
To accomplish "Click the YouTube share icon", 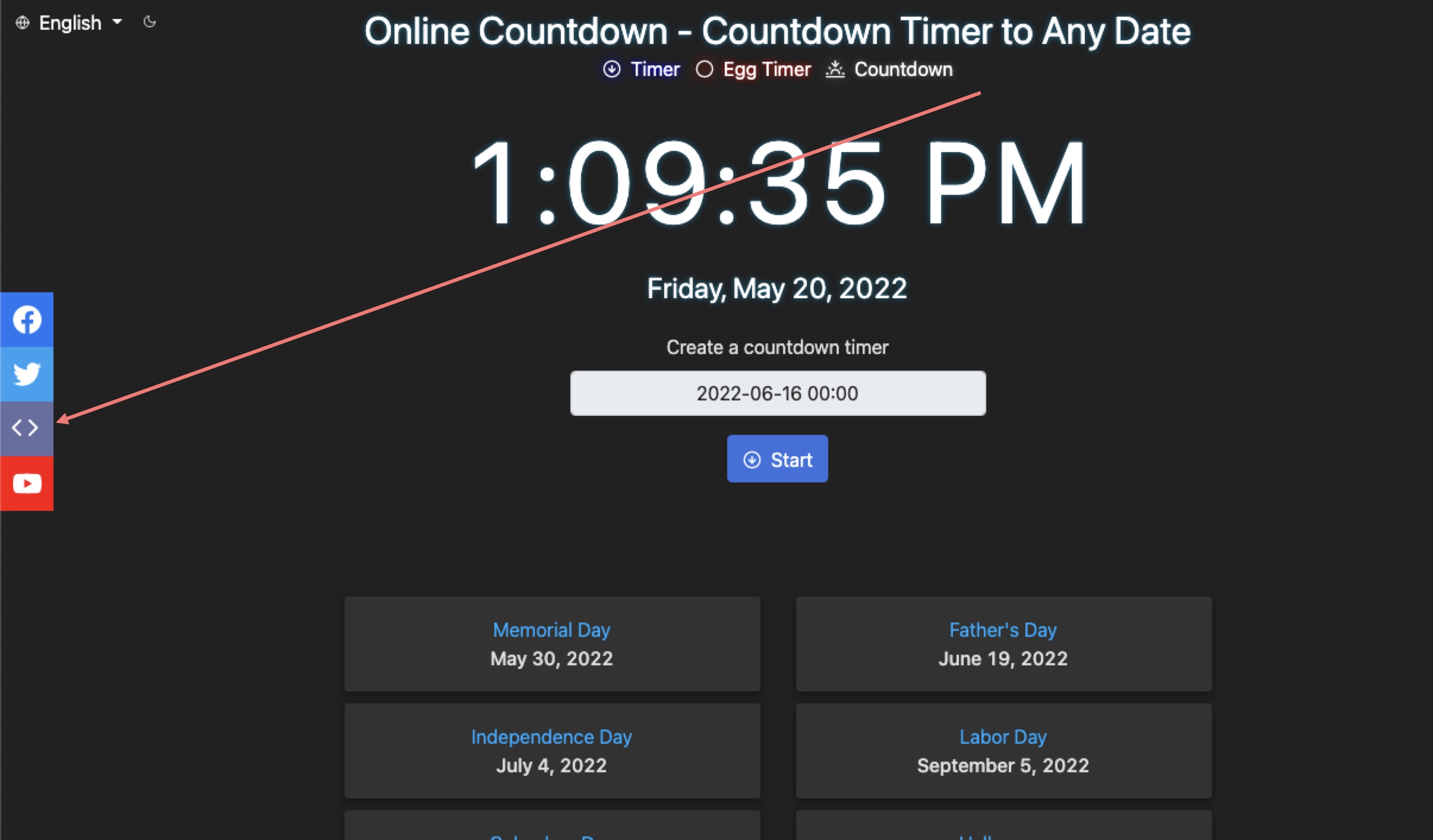I will (x=26, y=484).
